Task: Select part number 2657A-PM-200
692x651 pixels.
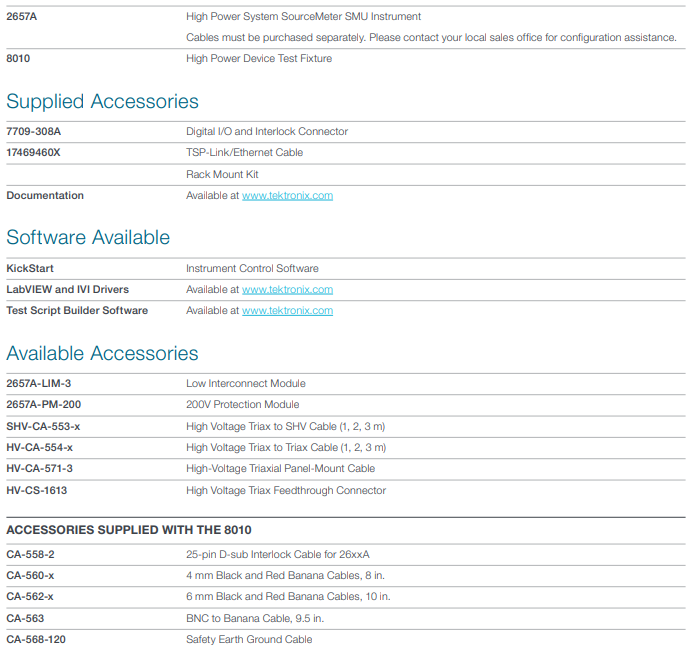Action: coord(44,405)
